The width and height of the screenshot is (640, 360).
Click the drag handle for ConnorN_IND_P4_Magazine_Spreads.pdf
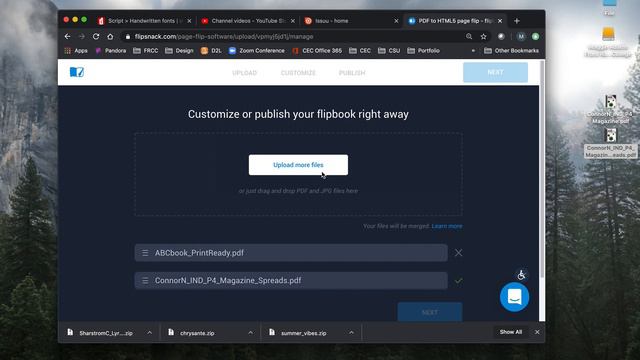(x=145, y=281)
